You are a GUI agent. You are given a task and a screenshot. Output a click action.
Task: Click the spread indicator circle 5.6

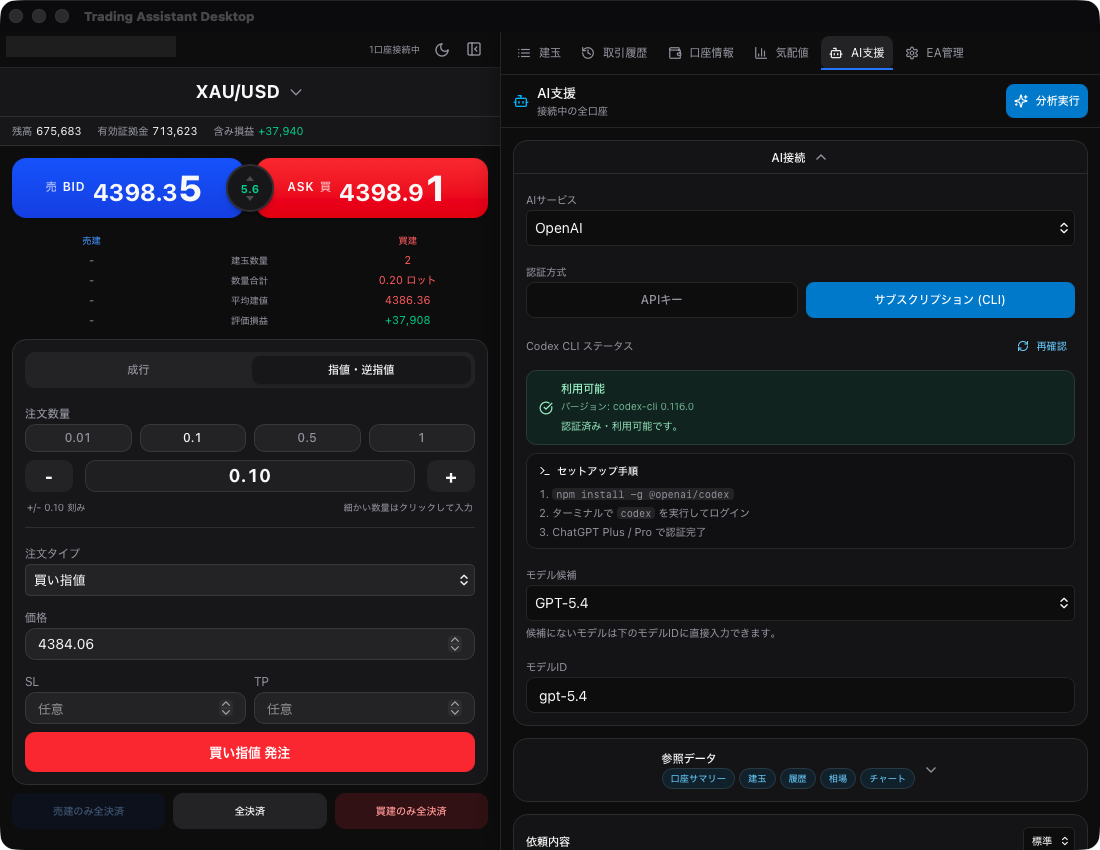pos(250,188)
